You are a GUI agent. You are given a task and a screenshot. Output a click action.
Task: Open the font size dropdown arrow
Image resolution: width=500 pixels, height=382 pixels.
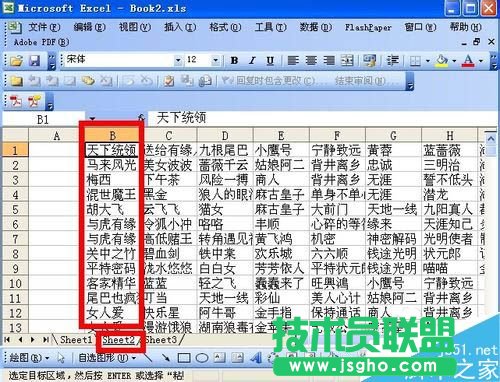(x=215, y=60)
